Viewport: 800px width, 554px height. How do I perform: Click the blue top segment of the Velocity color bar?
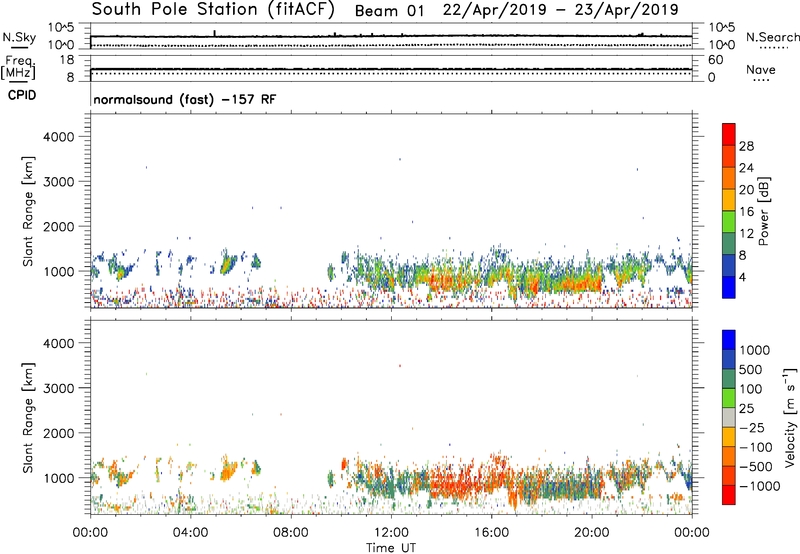click(x=729, y=340)
